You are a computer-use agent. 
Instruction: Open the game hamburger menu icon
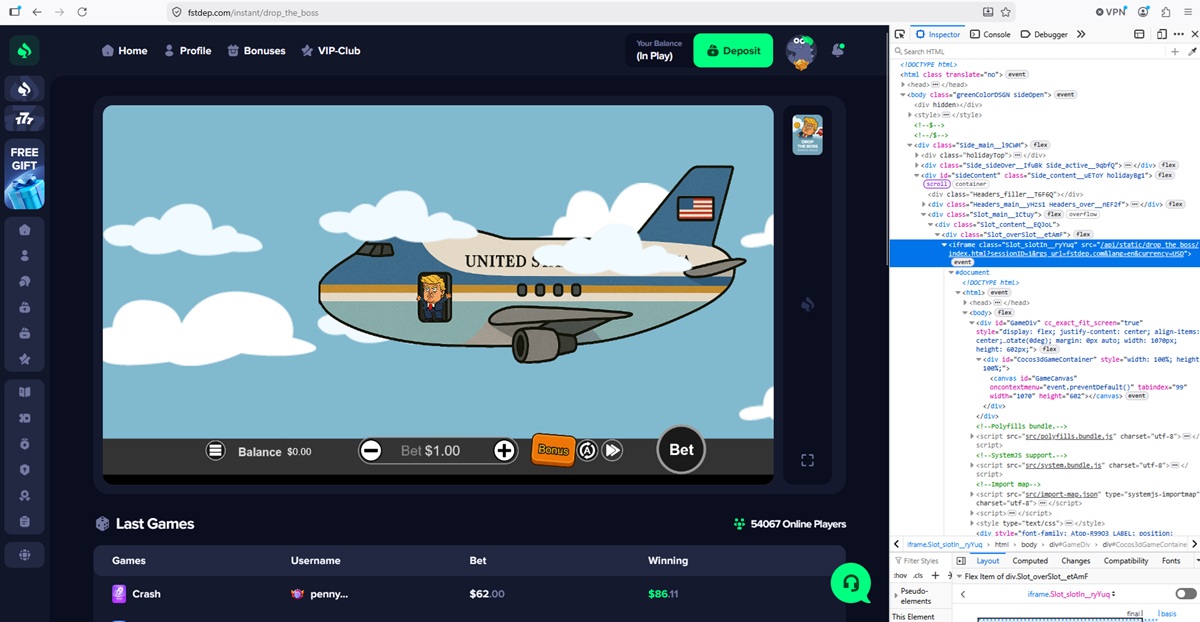[x=215, y=451]
